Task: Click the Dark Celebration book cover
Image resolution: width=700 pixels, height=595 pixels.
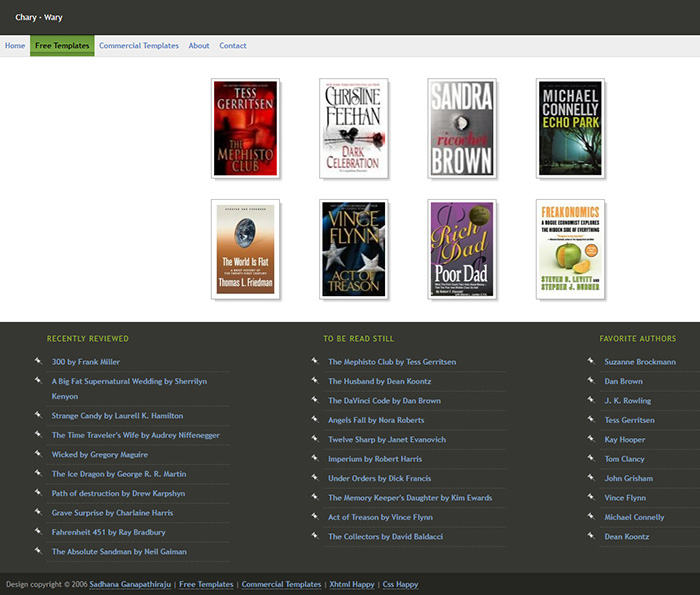Action: pos(353,129)
